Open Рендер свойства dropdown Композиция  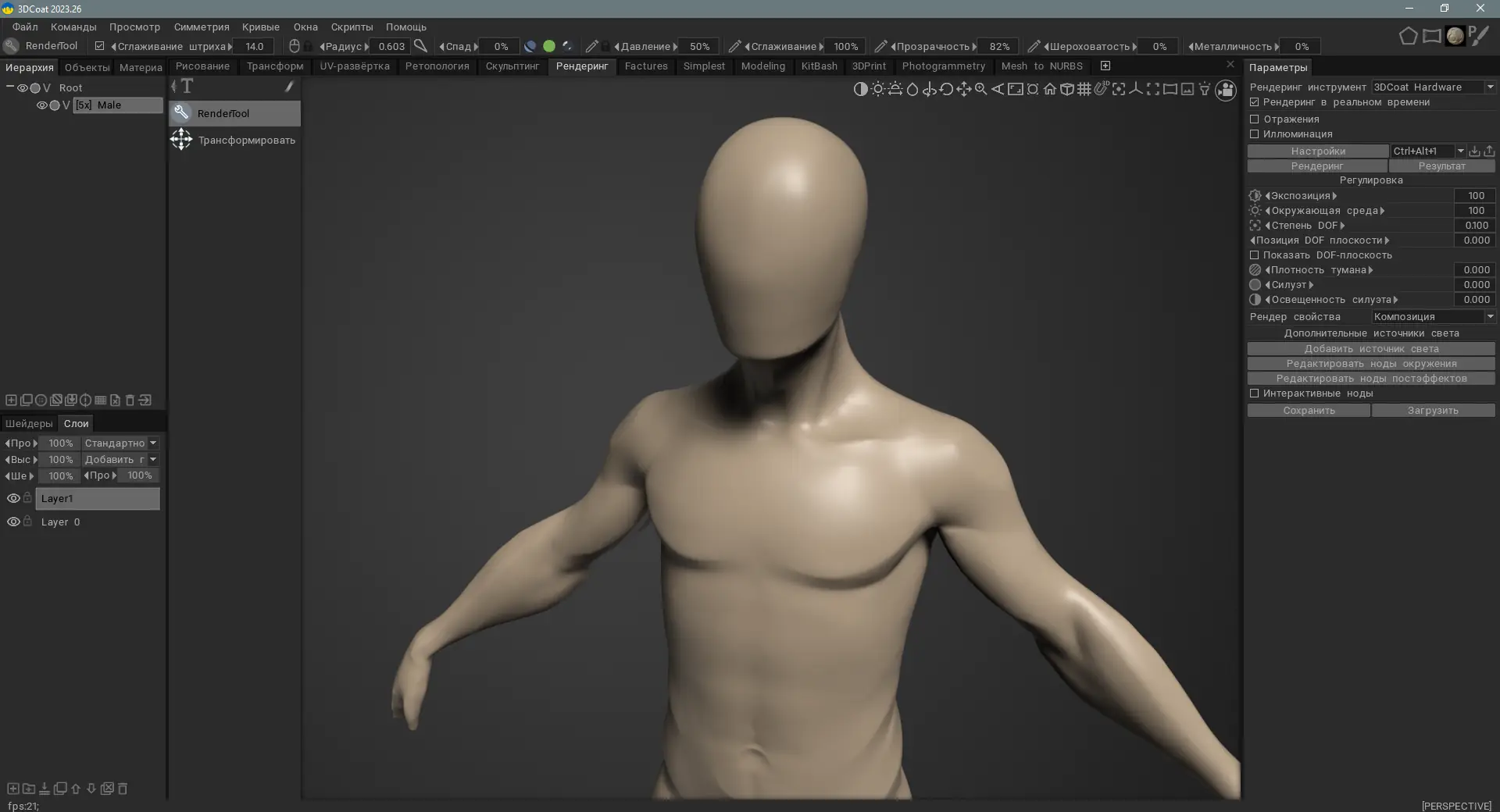[1434, 317]
